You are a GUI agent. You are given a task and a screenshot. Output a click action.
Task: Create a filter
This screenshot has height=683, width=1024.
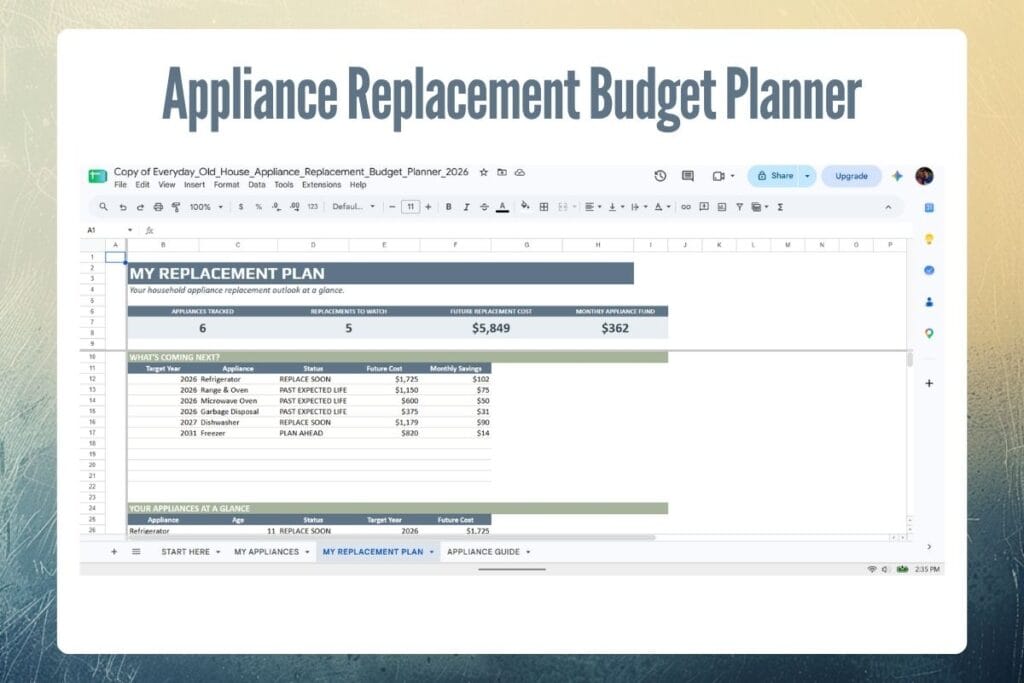739,207
